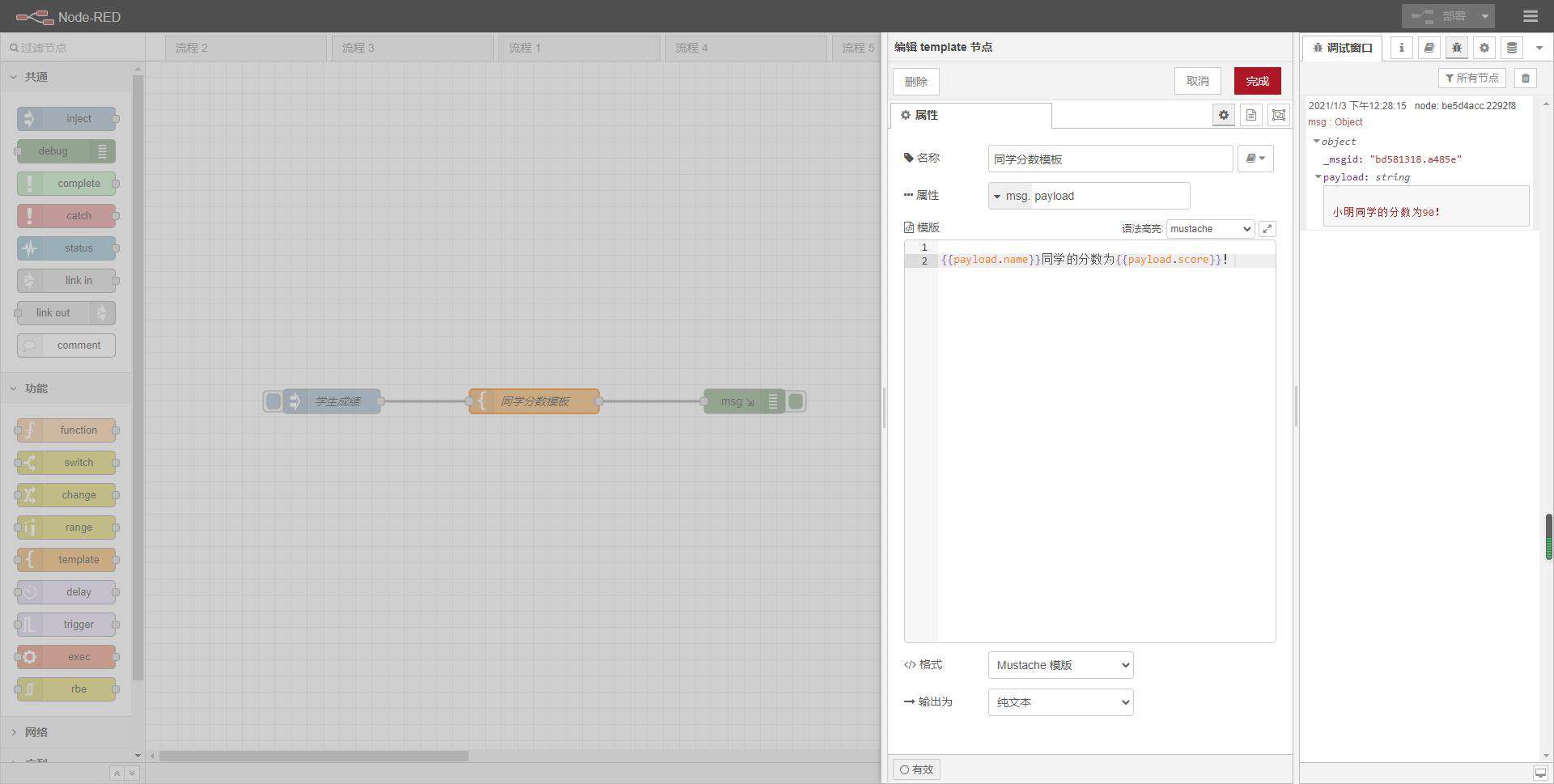Select the range node in palette
The height and width of the screenshot is (784, 1554).
pyautogui.click(x=66, y=528)
